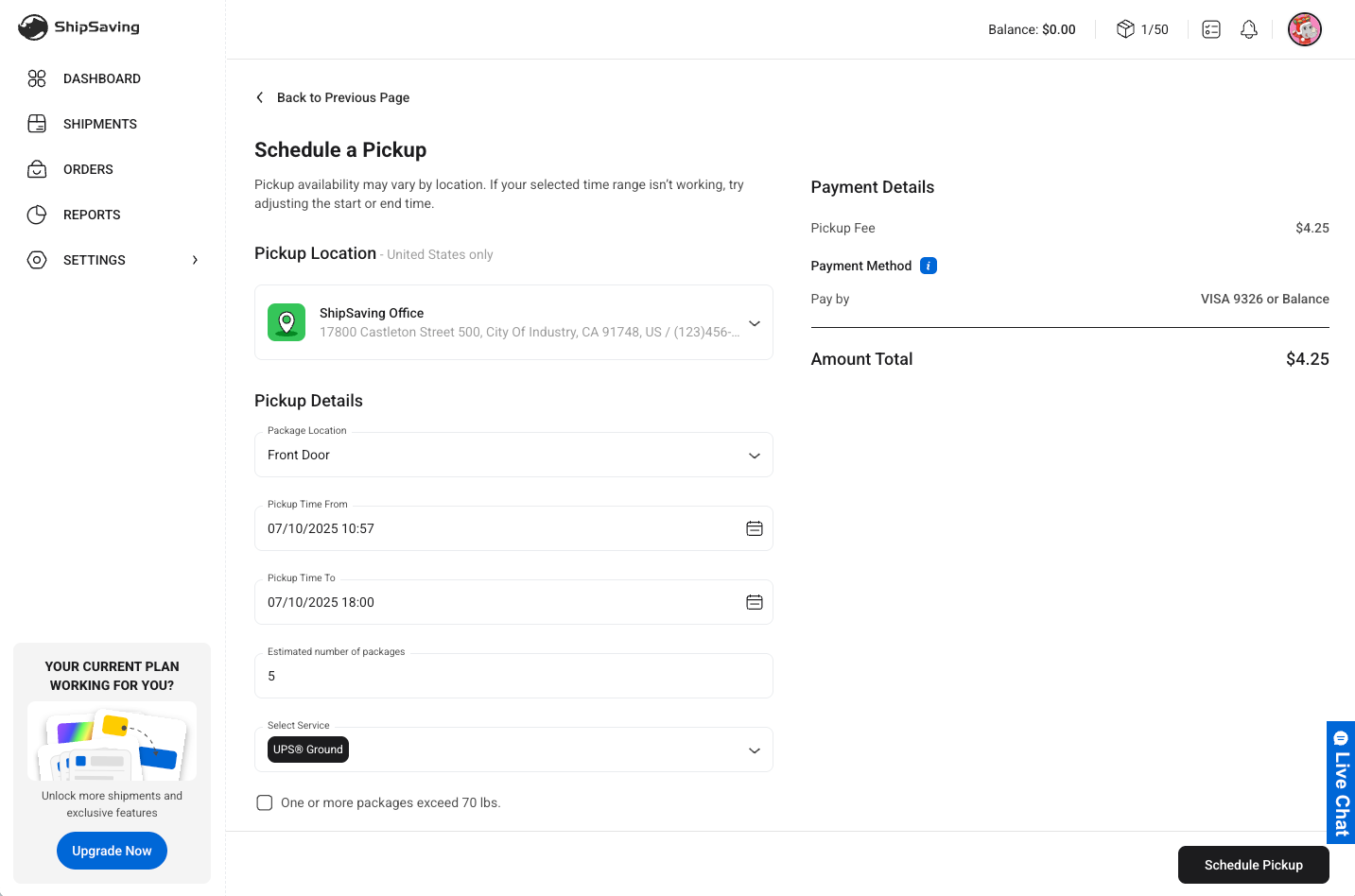The width and height of the screenshot is (1355, 896).
Task: Click the Dashboard grid icon
Action: [37, 78]
